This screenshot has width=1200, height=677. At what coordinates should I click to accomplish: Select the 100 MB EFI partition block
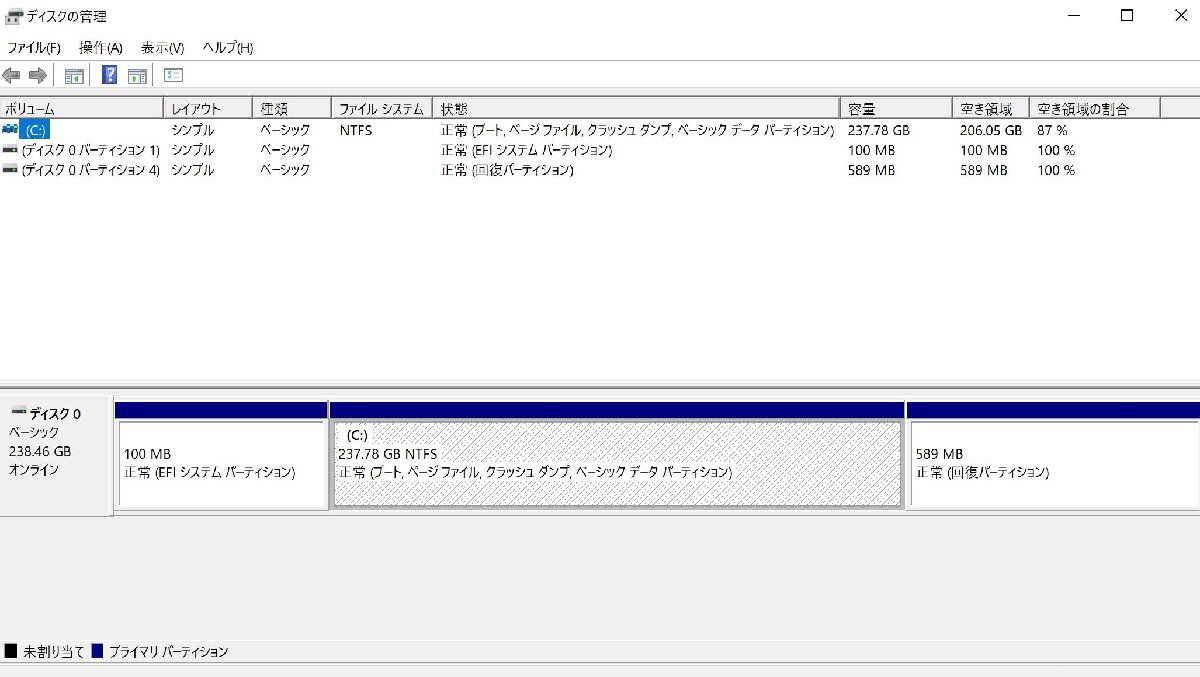[x=222, y=465]
